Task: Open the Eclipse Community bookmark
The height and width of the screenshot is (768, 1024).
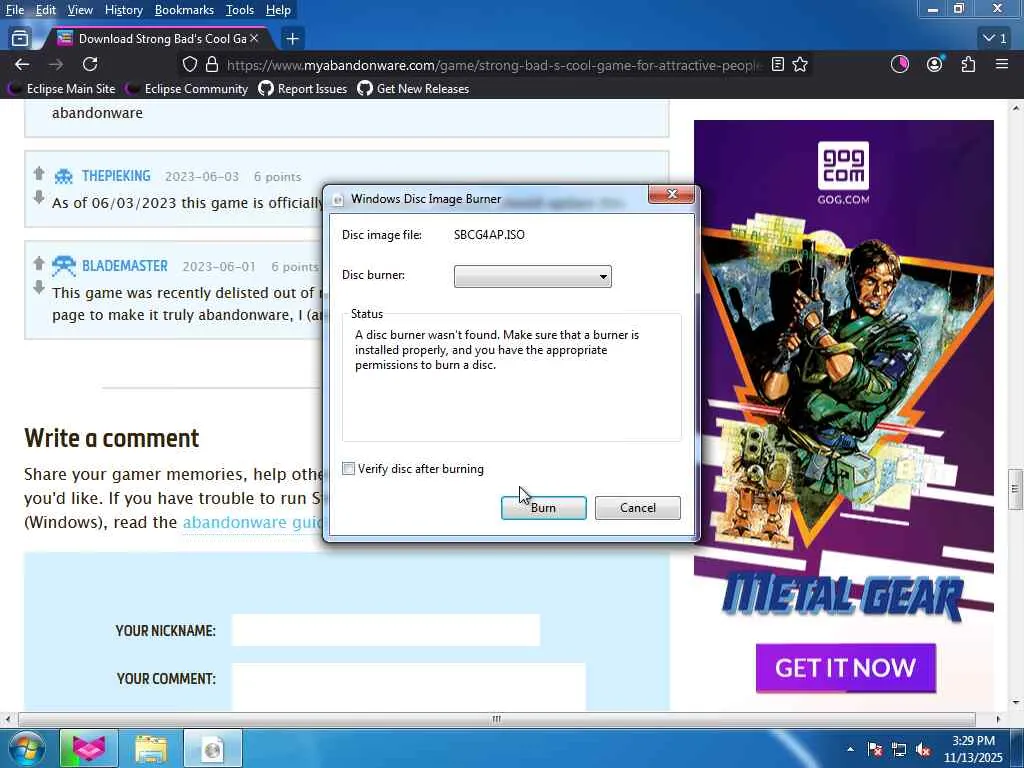Action: pyautogui.click(x=187, y=88)
